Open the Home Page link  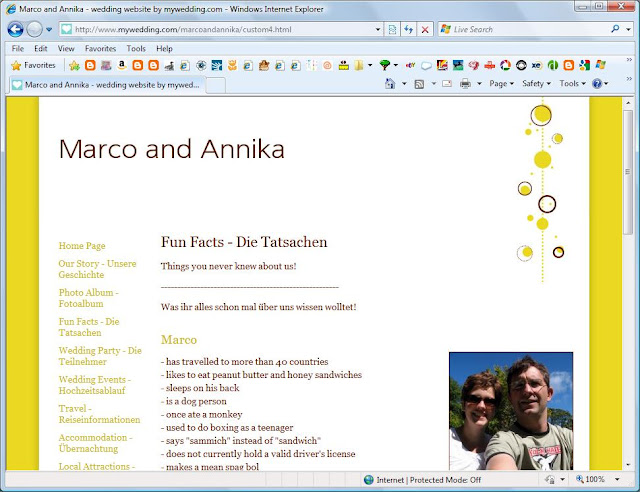[x=82, y=246]
